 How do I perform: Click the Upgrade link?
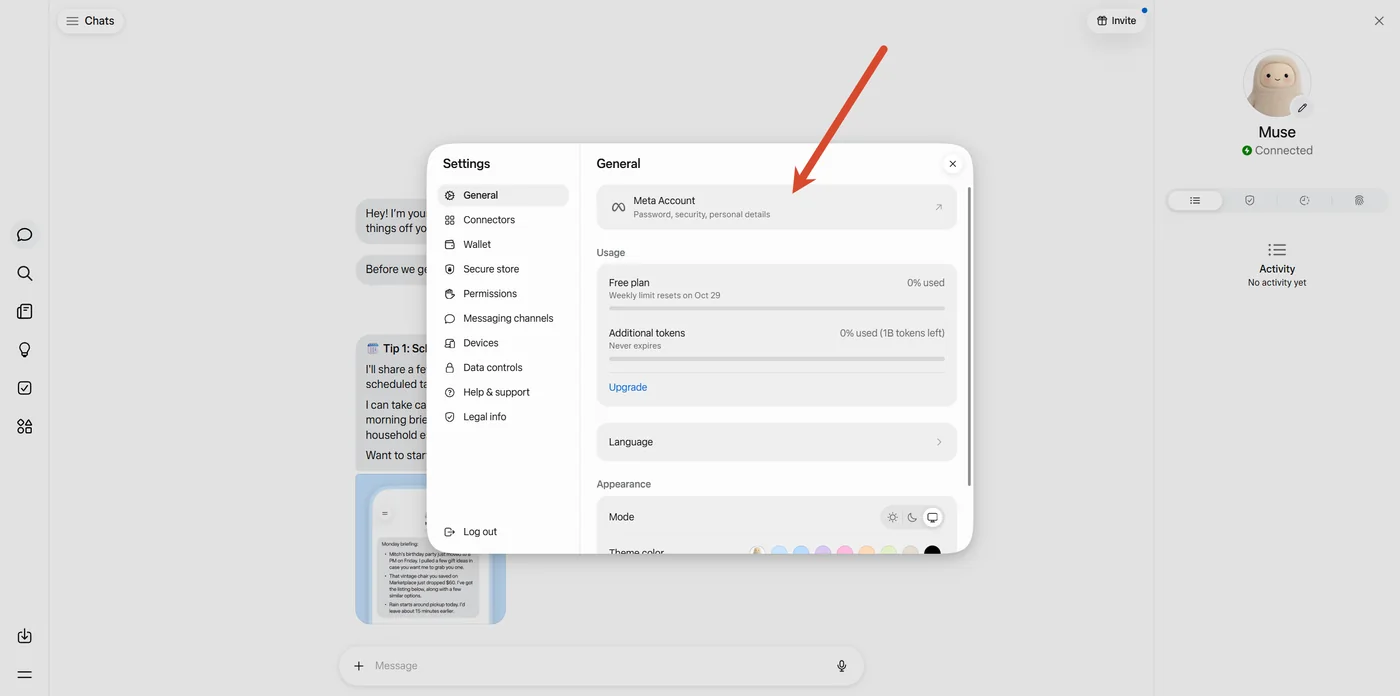(x=628, y=387)
